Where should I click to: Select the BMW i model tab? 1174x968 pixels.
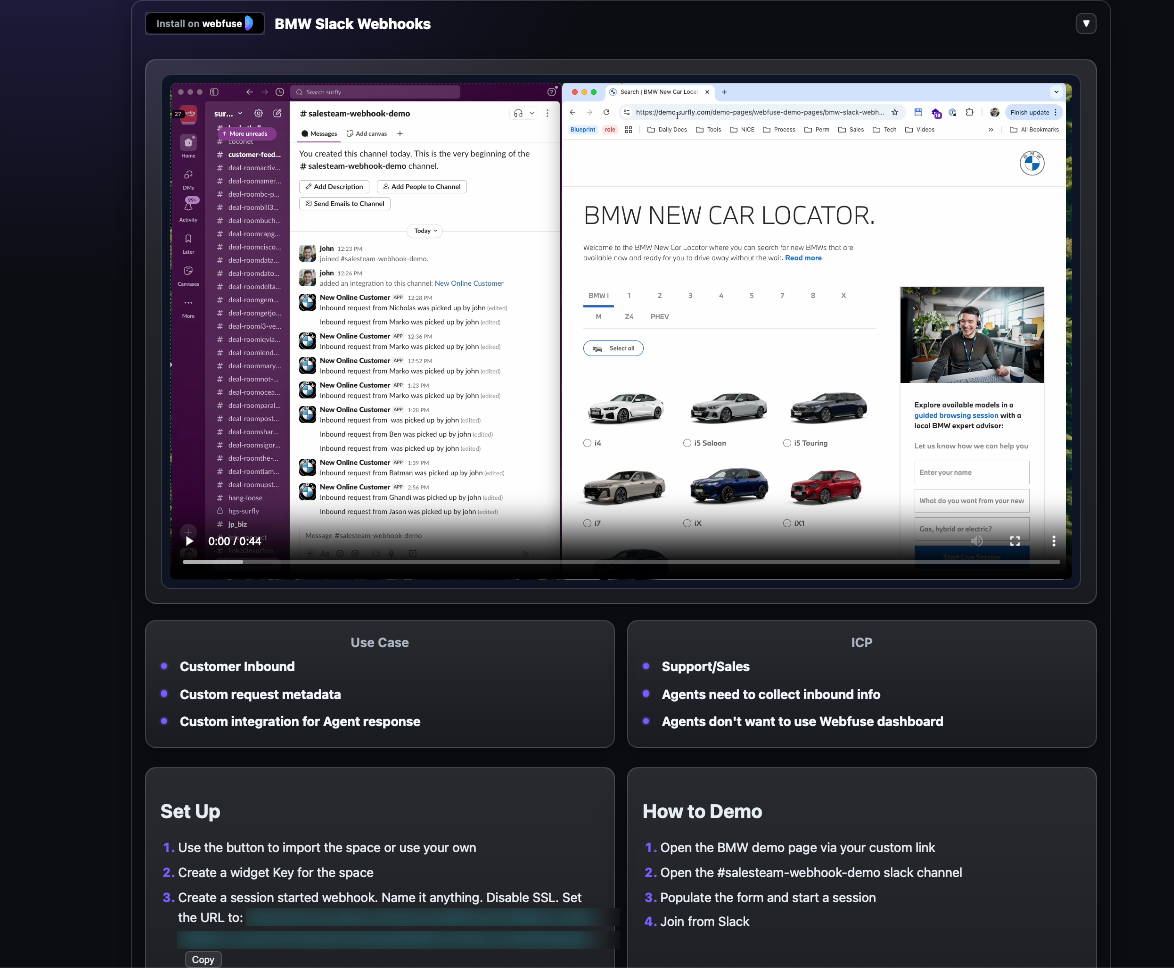[x=598, y=296]
